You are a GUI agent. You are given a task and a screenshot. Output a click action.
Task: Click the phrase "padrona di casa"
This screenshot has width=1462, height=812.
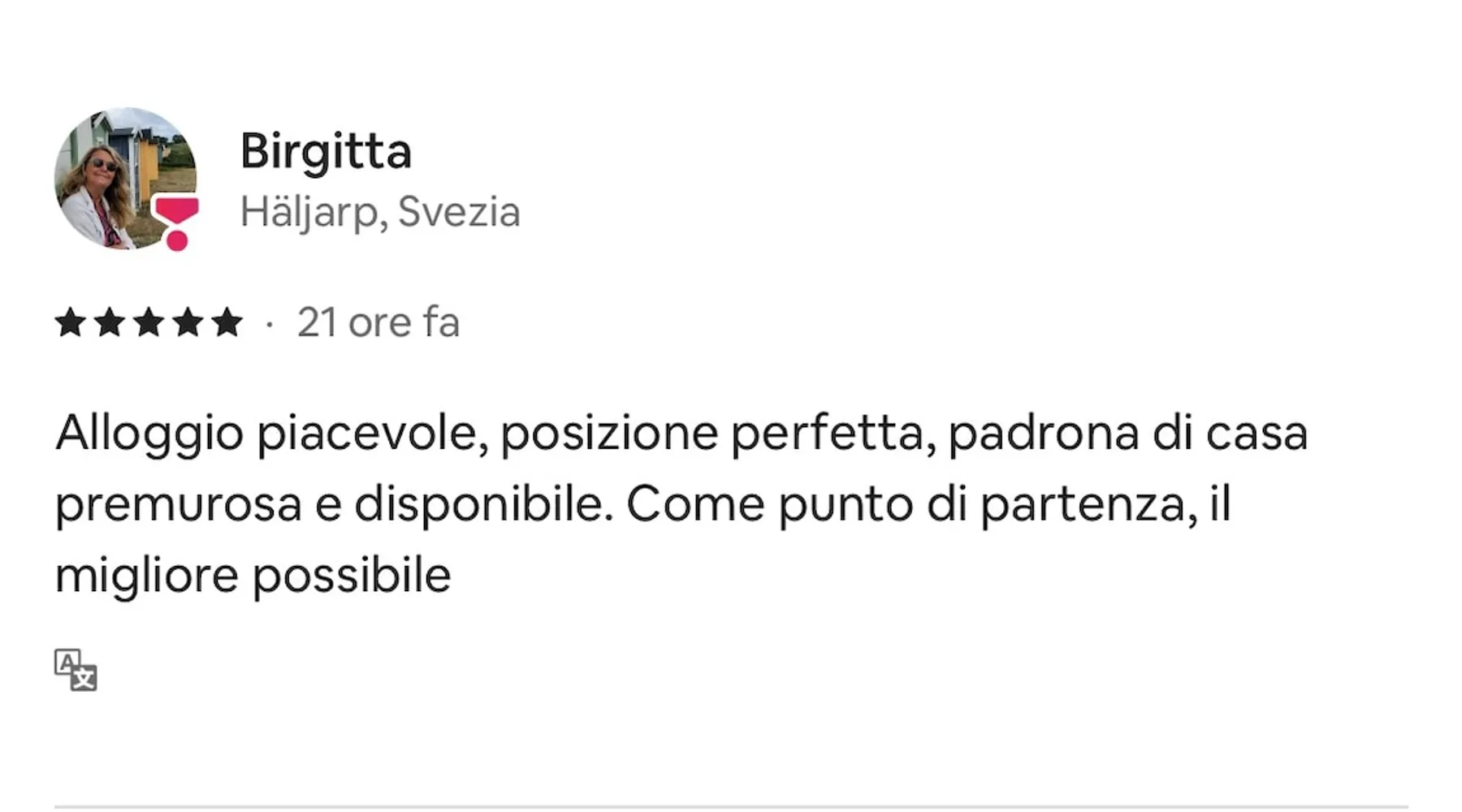pos(1127,433)
